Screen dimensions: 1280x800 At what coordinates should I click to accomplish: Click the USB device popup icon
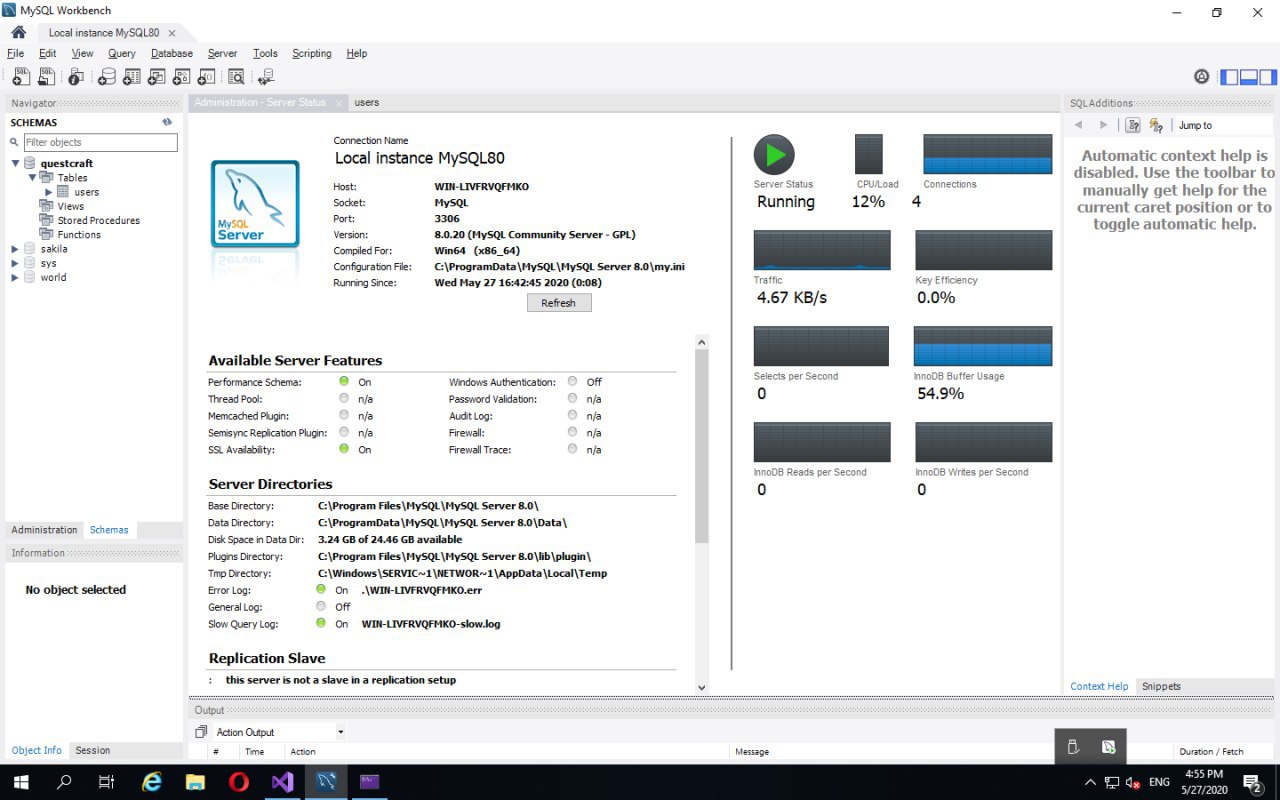pyautogui.click(x=1073, y=747)
